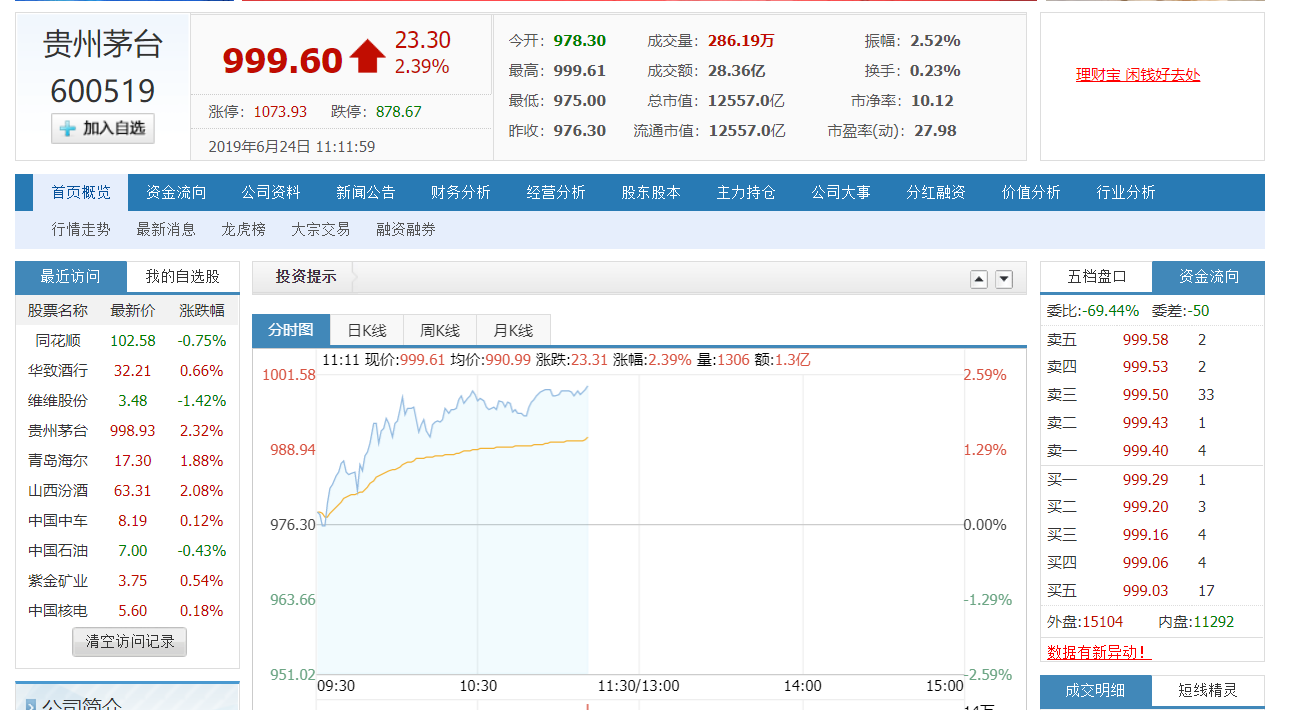
Task: Click the 清空访问记录 button
Action: point(130,642)
